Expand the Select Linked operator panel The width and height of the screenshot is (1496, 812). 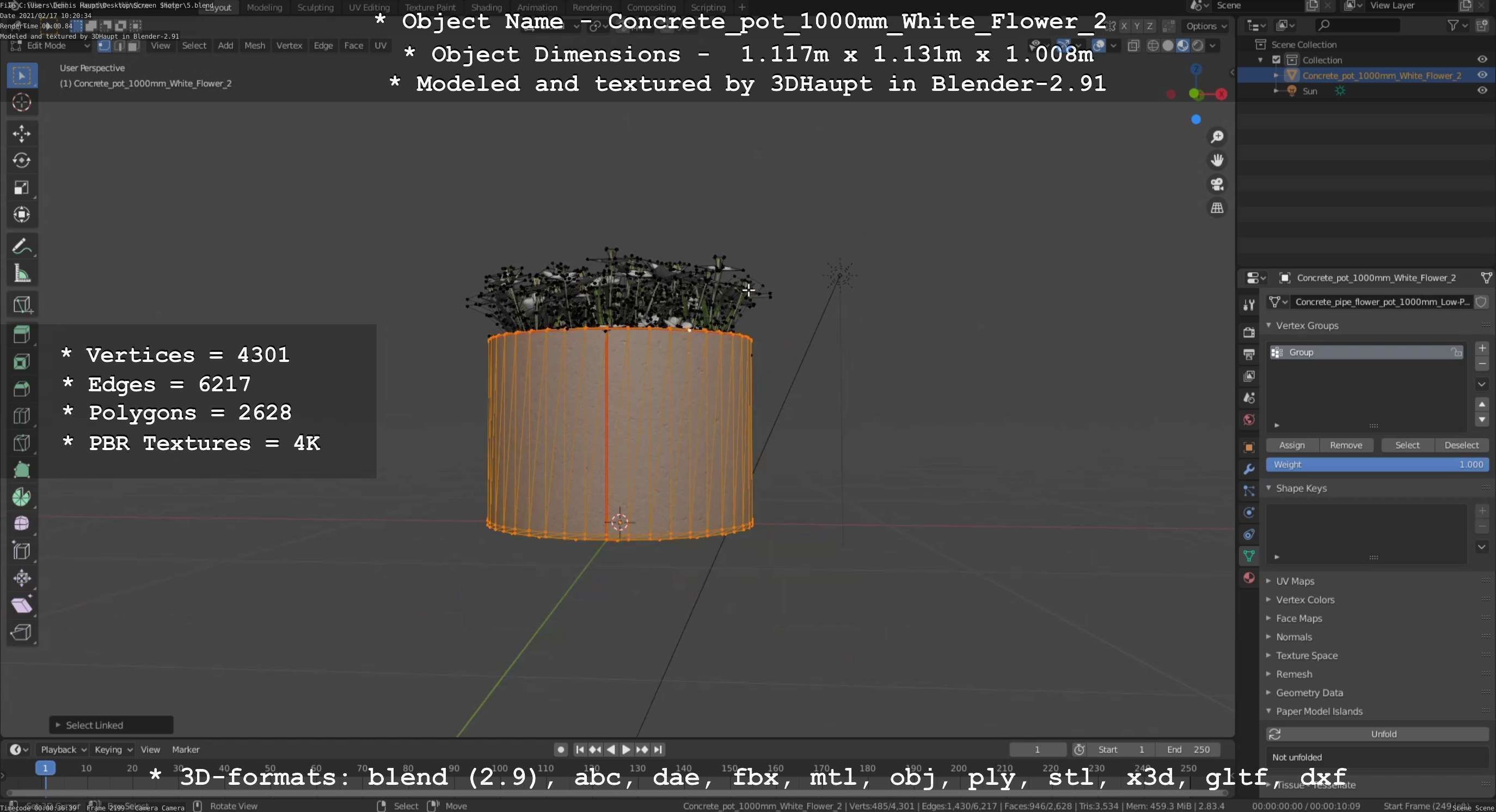tap(58, 725)
